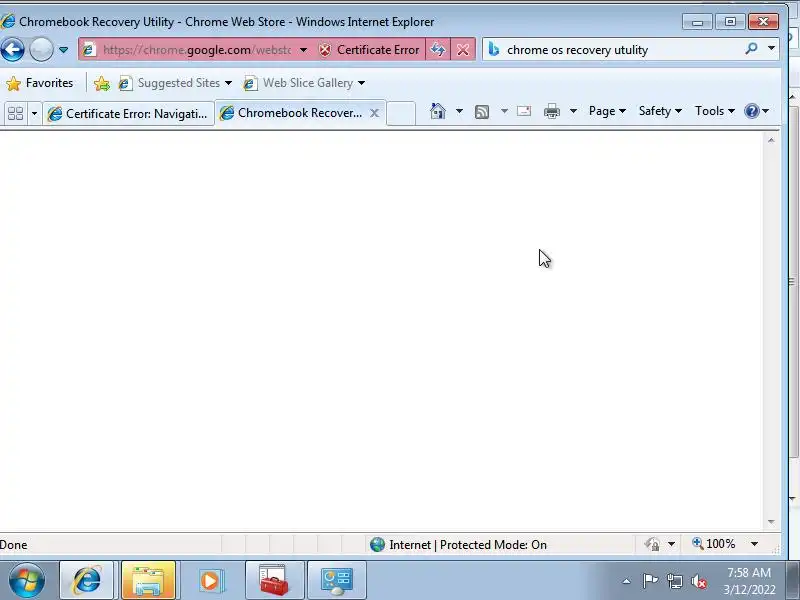Click the page scrollbar down arrow
This screenshot has width=800, height=600.
(771, 522)
